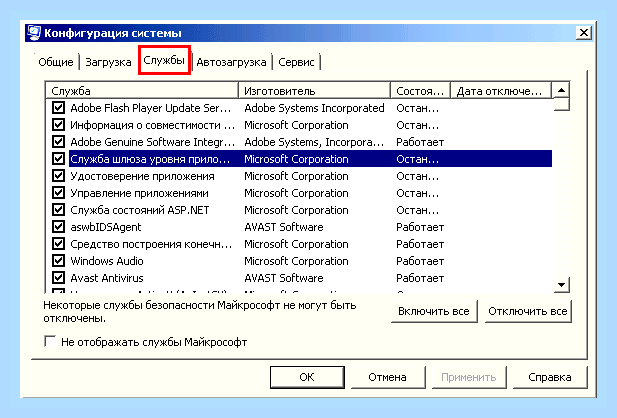Sort by the Изготовитель column header
Viewport: 617px width, 418px height.
click(x=314, y=91)
